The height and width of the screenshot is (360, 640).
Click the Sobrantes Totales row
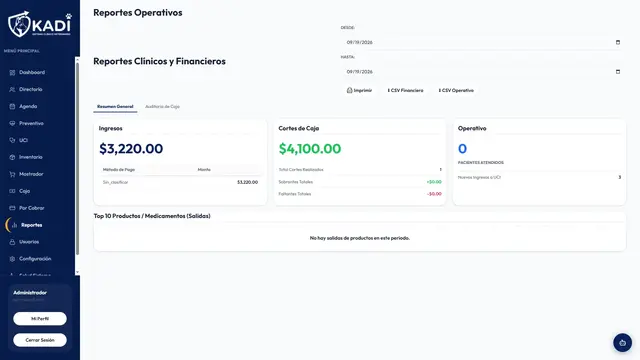pos(360,182)
